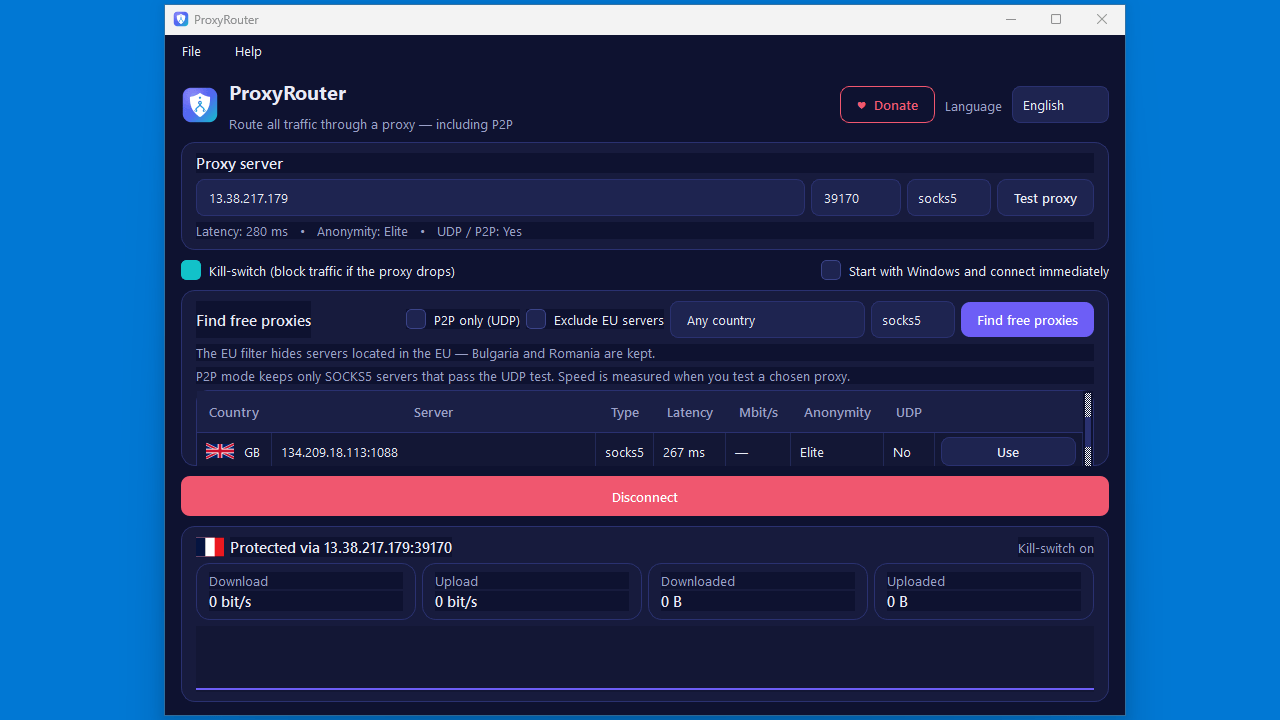Screen dimensions: 1280x720
Task: Click the Downloaded 0 B card
Action: pyautogui.click(x=758, y=591)
